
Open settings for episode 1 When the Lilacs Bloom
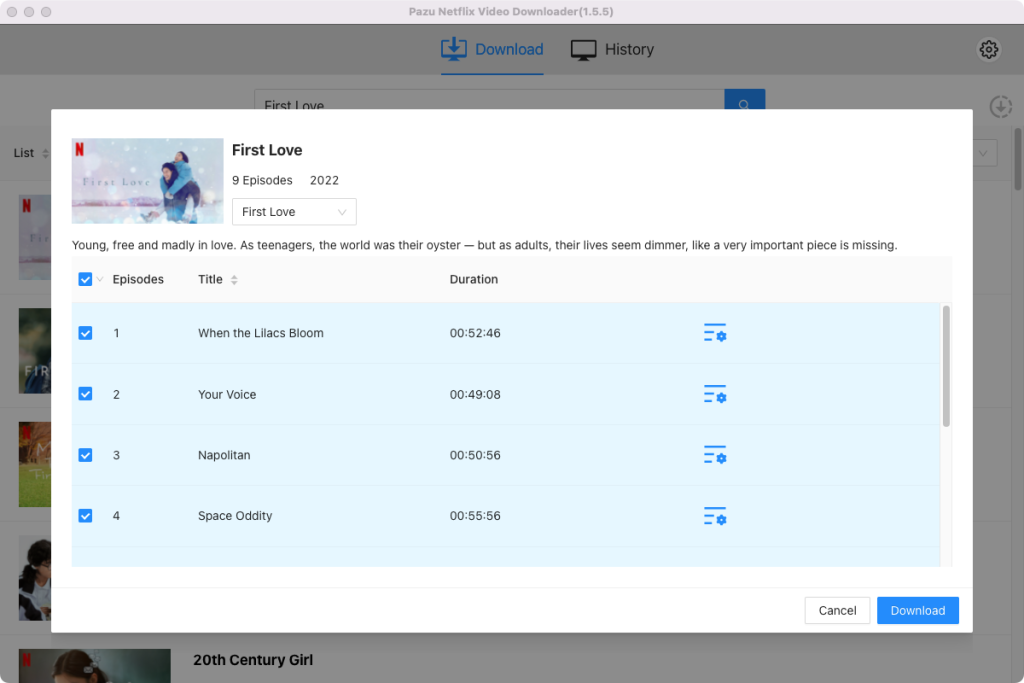(715, 333)
